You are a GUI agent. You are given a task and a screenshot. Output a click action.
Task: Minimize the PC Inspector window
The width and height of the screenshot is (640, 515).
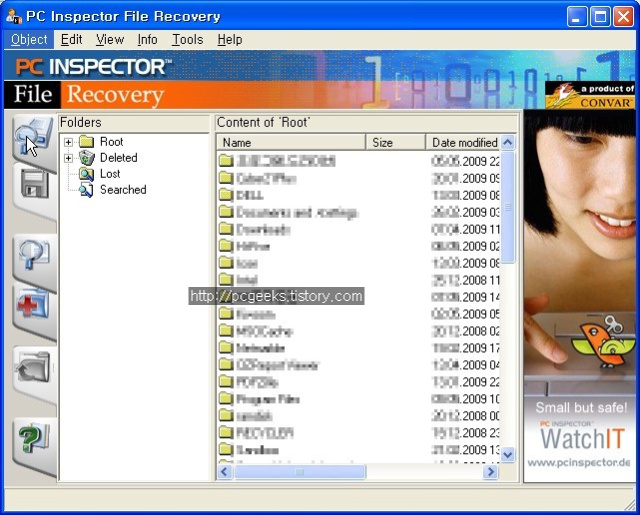coord(576,17)
